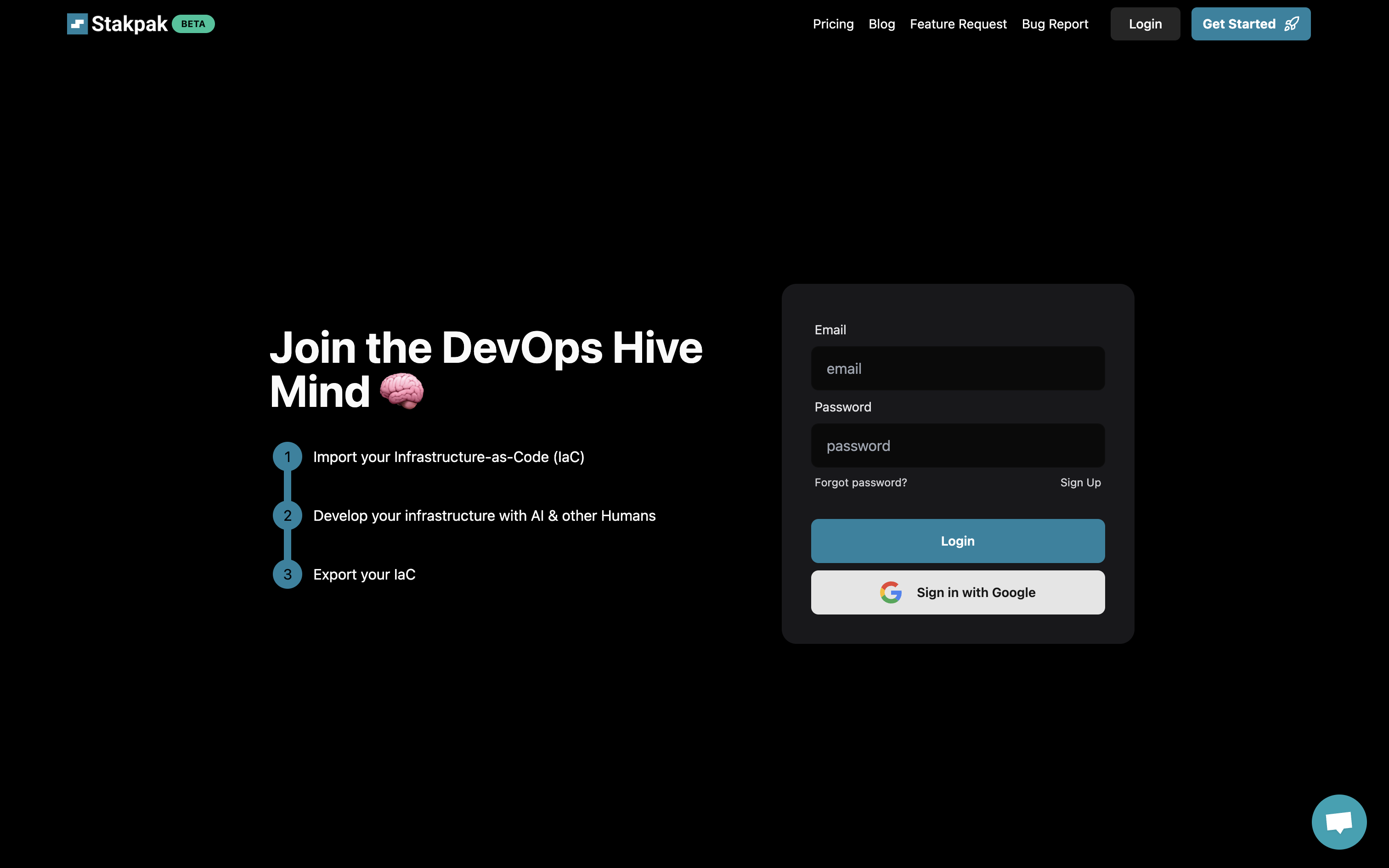Click the Google logo icon

click(x=890, y=592)
